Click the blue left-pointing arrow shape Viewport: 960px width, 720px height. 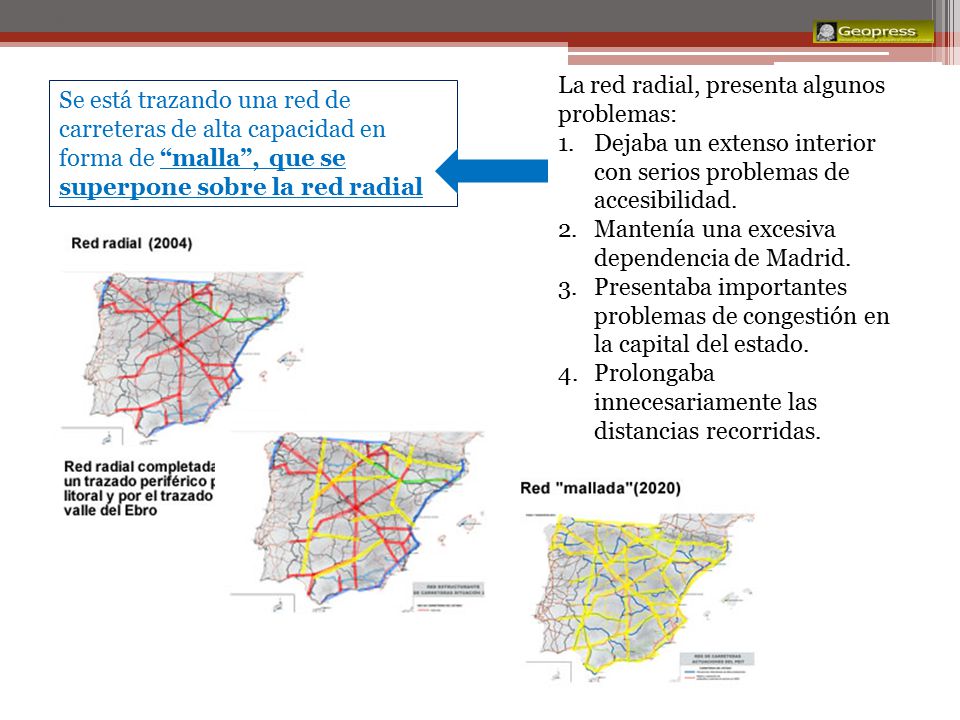click(x=492, y=171)
